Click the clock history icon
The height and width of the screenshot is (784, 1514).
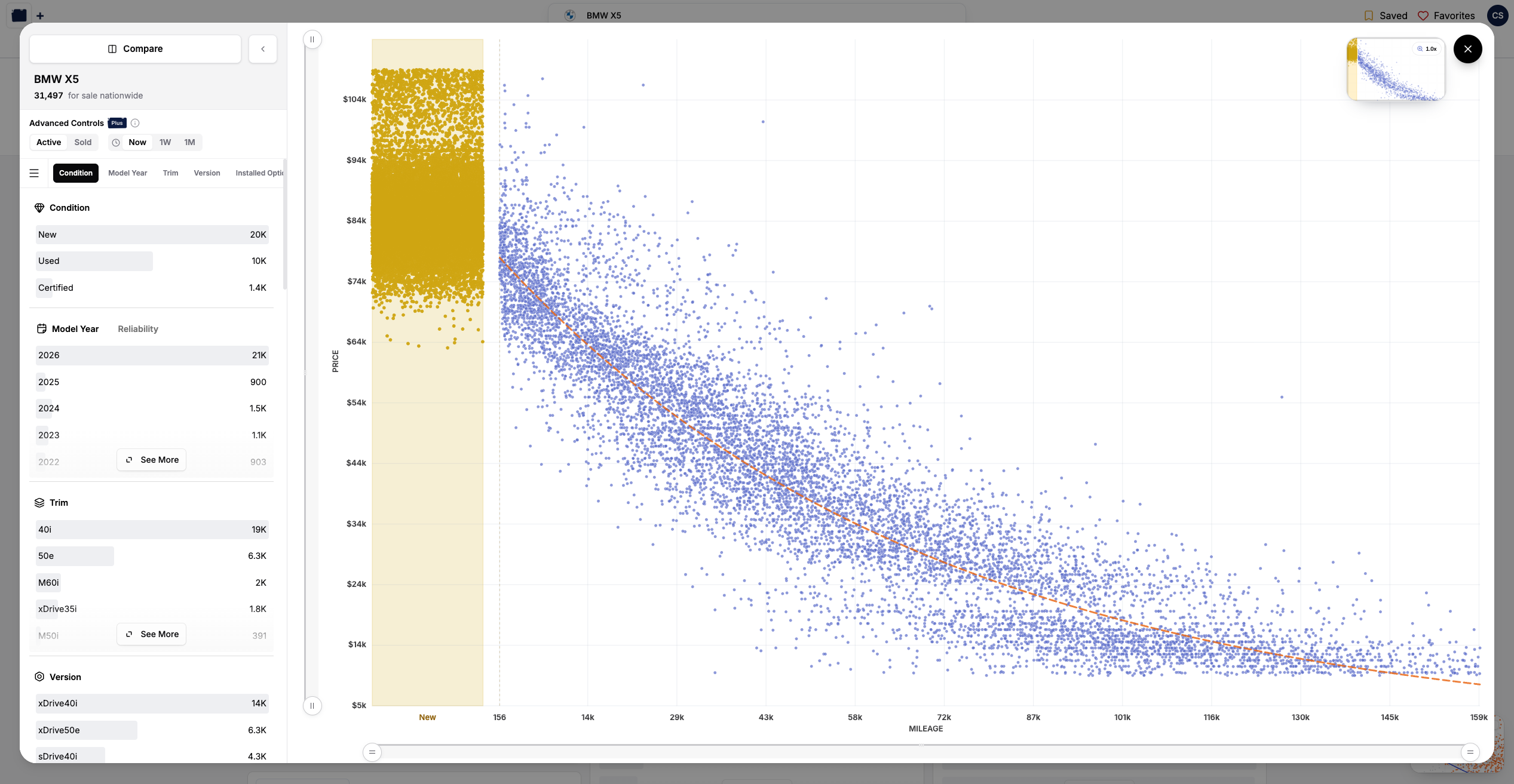[116, 143]
